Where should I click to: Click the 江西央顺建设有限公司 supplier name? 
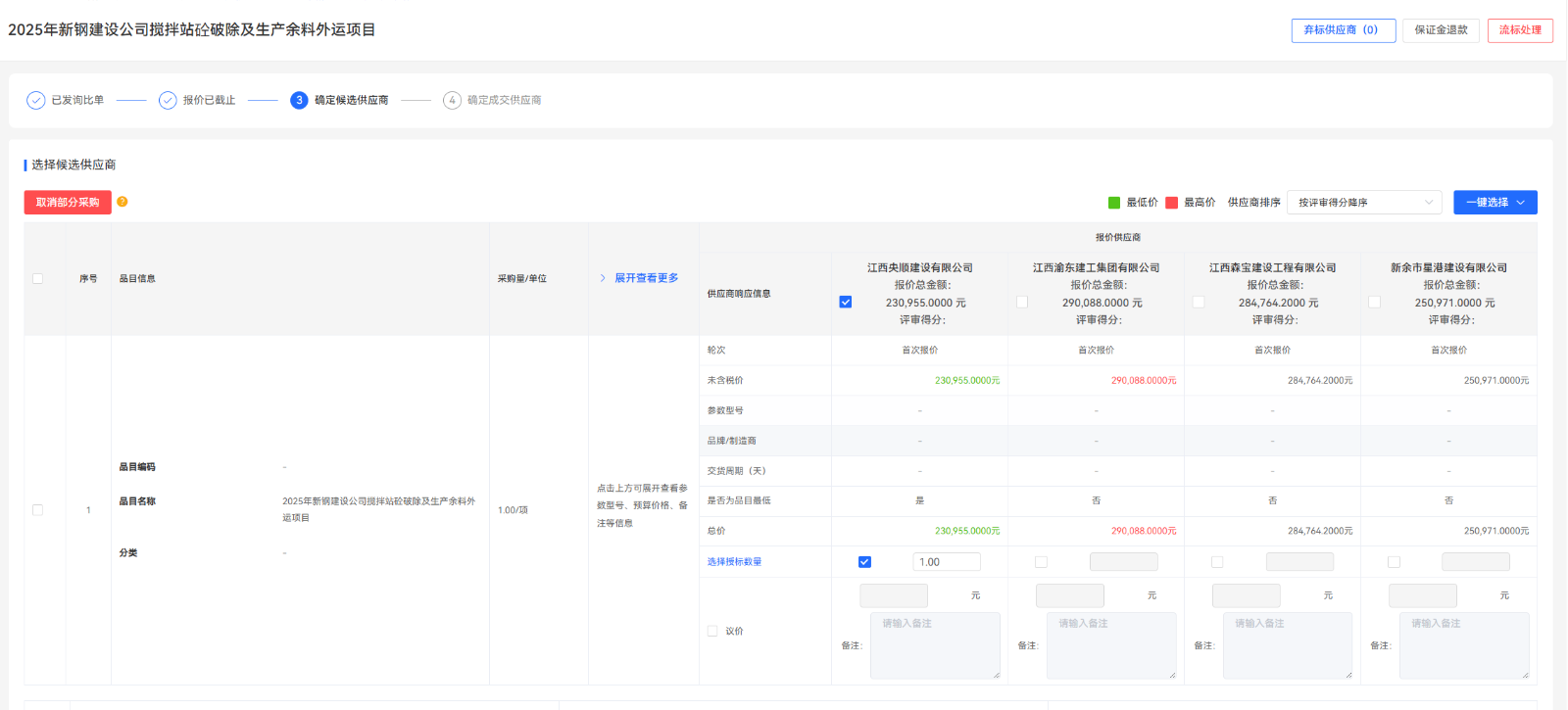pyautogui.click(x=920, y=267)
